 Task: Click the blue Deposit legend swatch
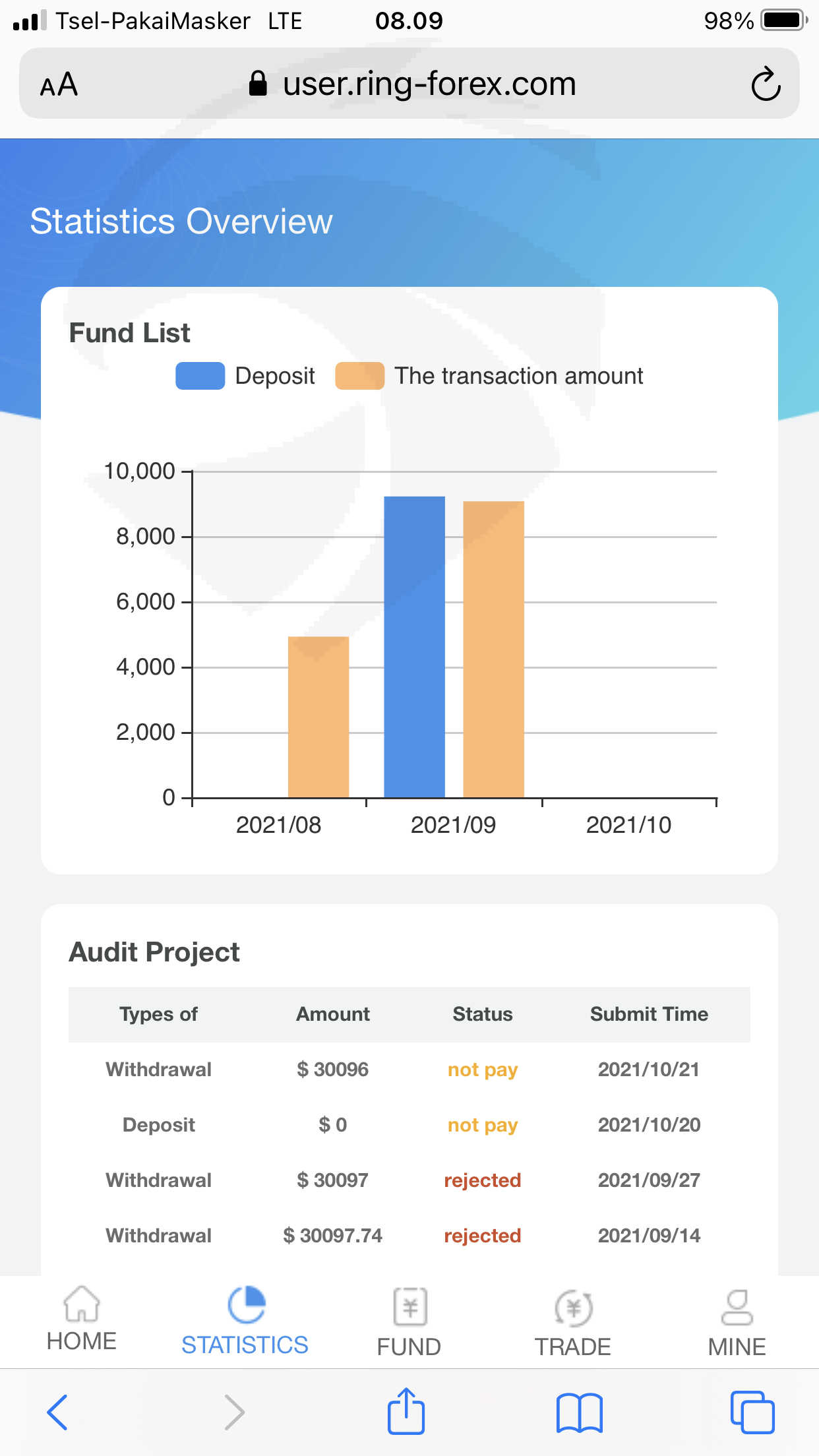click(x=200, y=376)
